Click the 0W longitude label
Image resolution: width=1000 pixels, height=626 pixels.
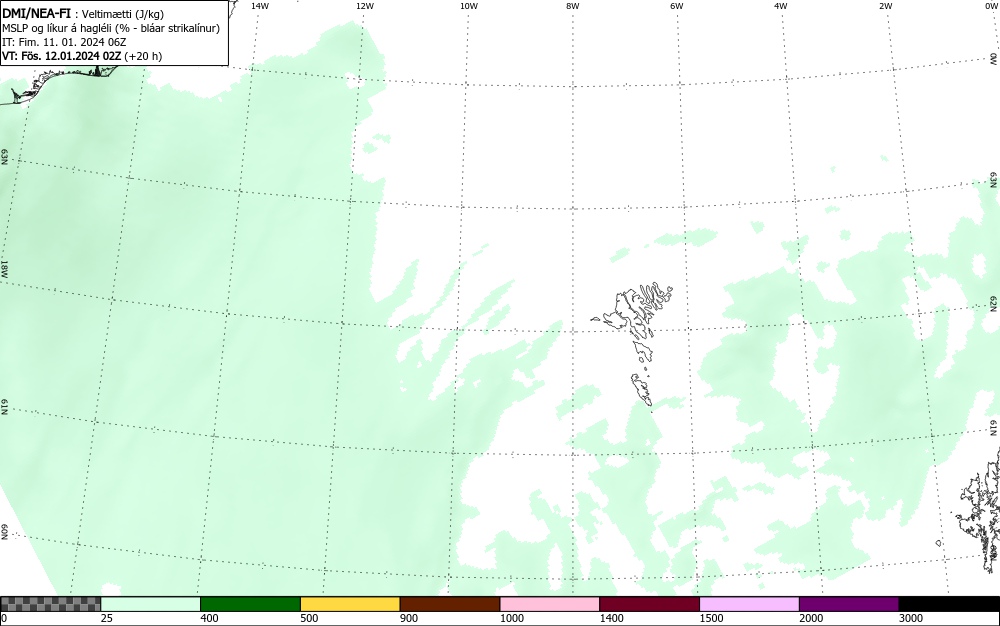(x=991, y=6)
